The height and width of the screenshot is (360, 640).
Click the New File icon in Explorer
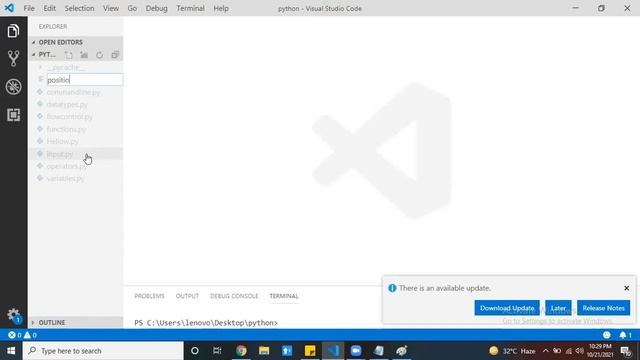click(69, 55)
